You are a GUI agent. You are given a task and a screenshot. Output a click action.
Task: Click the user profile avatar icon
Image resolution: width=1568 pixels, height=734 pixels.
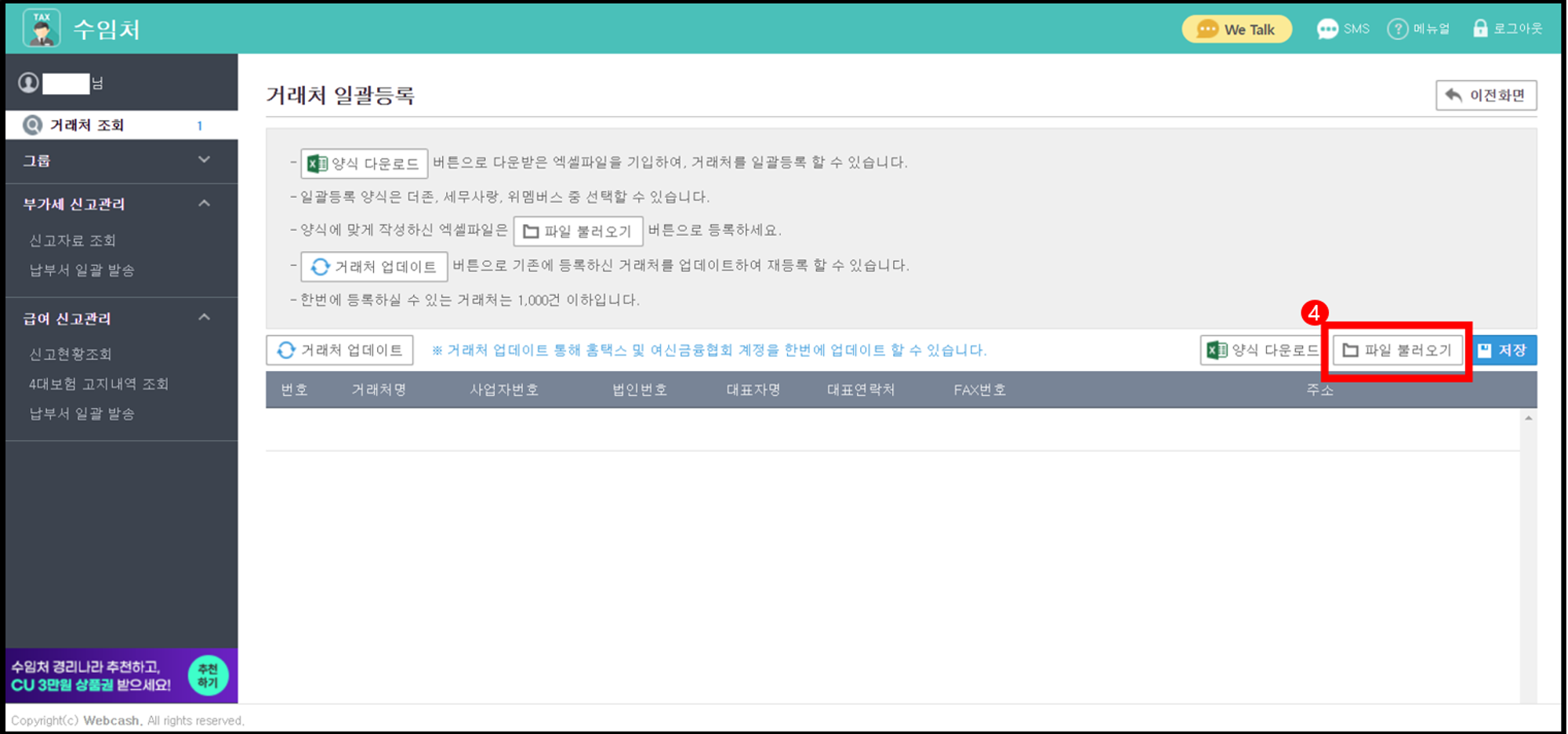click(x=28, y=82)
